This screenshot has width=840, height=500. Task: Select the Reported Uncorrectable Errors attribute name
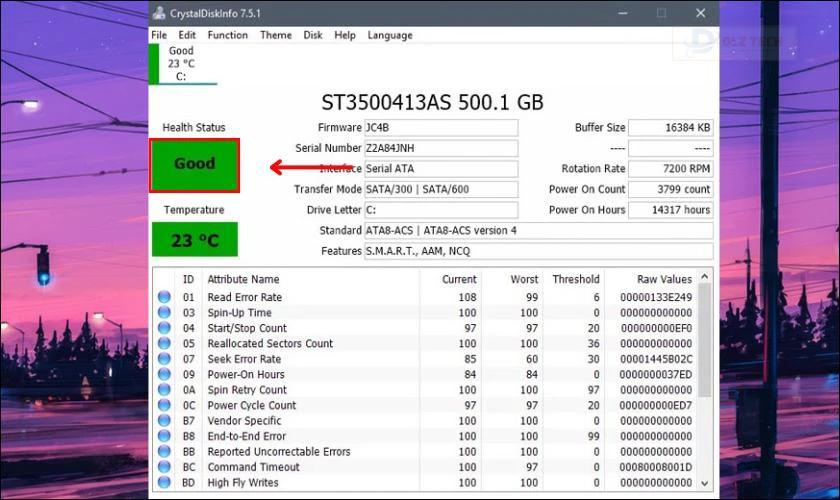[279, 451]
